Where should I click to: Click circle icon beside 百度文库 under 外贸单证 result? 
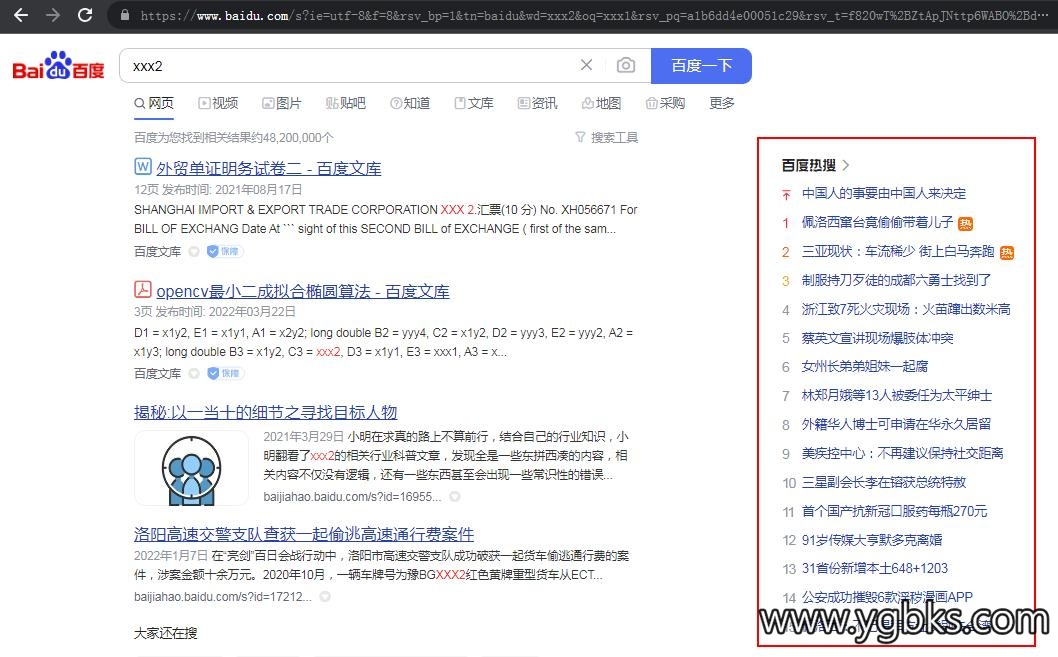[x=194, y=252]
